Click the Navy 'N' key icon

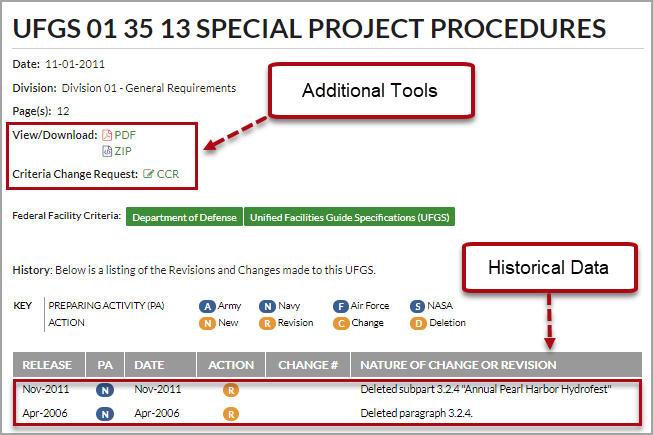267,306
